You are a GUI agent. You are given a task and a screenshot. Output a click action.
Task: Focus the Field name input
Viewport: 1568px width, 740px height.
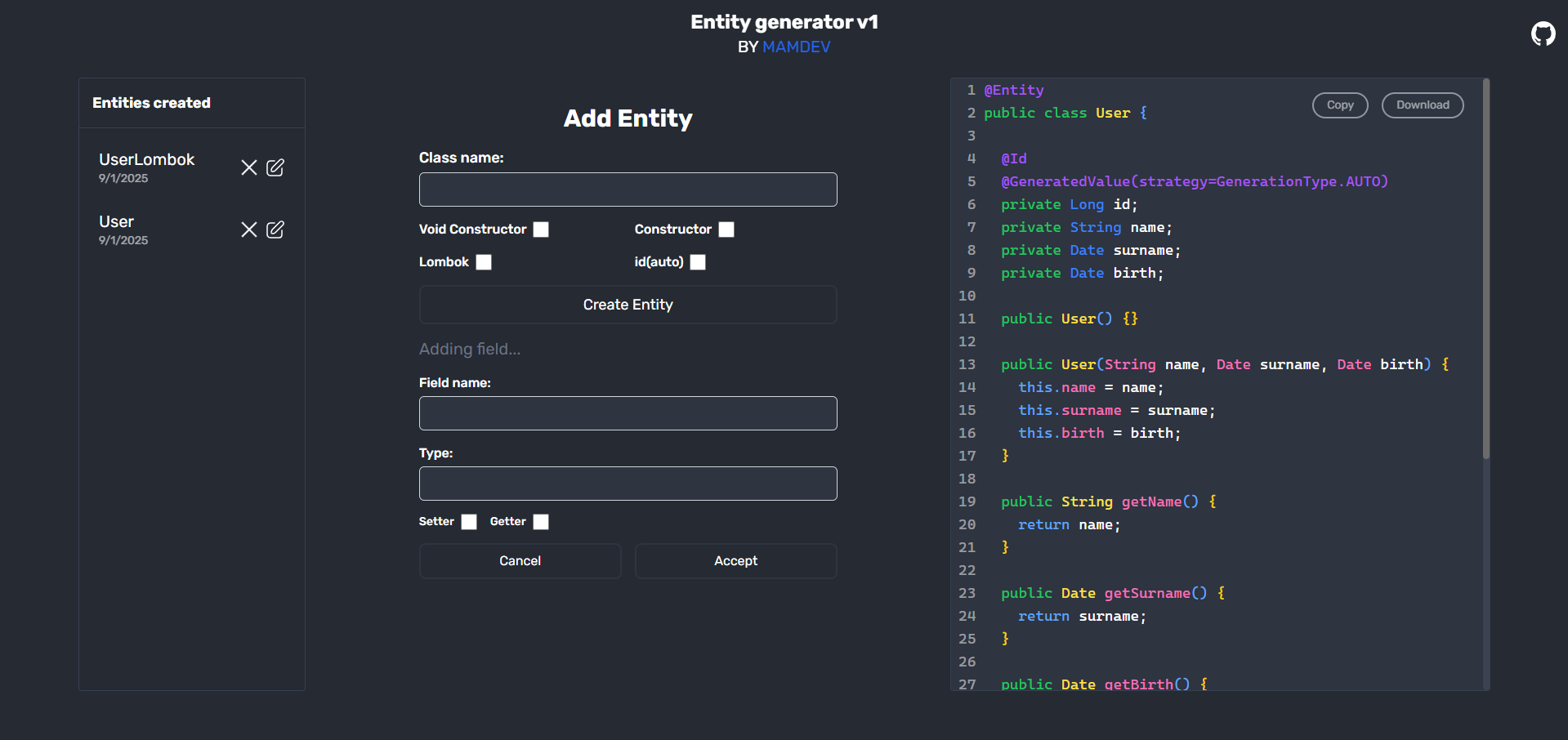click(x=628, y=413)
